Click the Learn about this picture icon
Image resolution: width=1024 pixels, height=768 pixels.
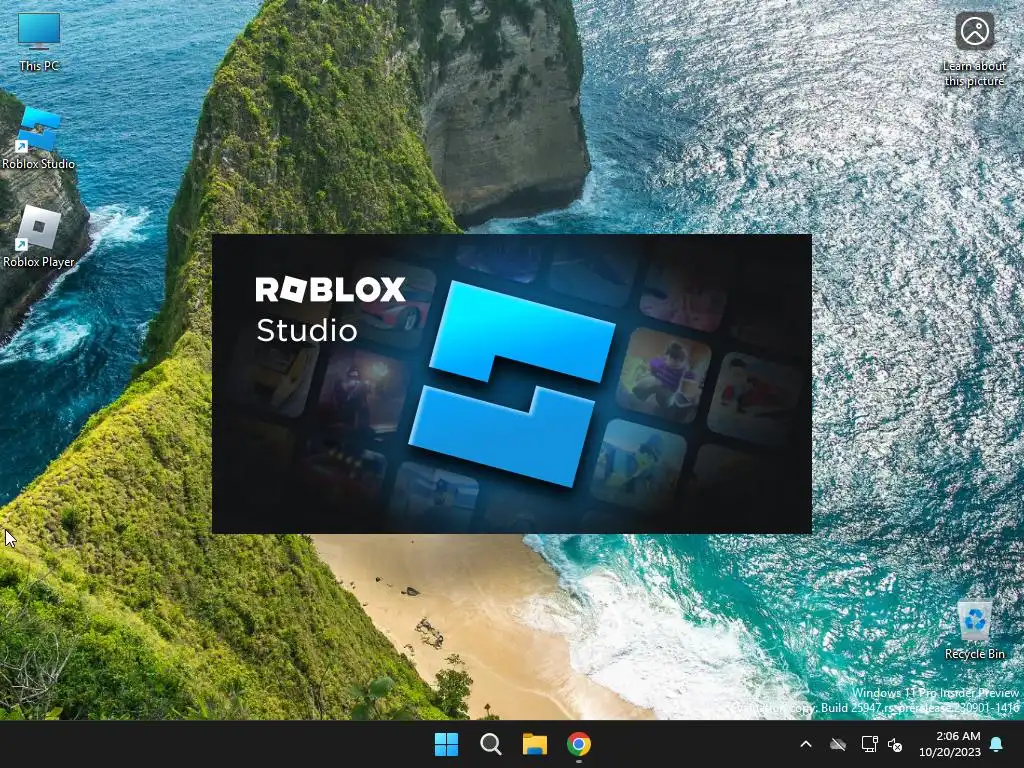point(974,50)
